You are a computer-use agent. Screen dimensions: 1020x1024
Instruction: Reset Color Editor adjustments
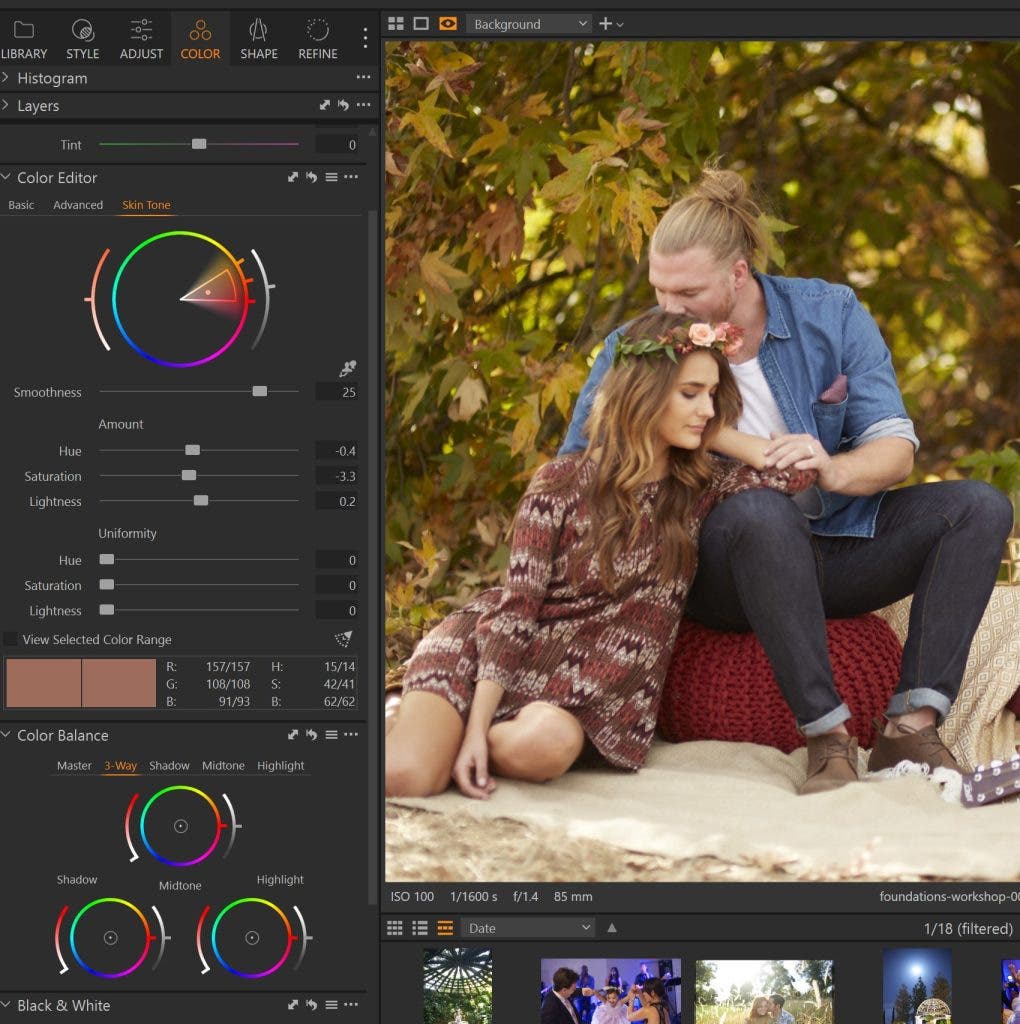coord(311,177)
